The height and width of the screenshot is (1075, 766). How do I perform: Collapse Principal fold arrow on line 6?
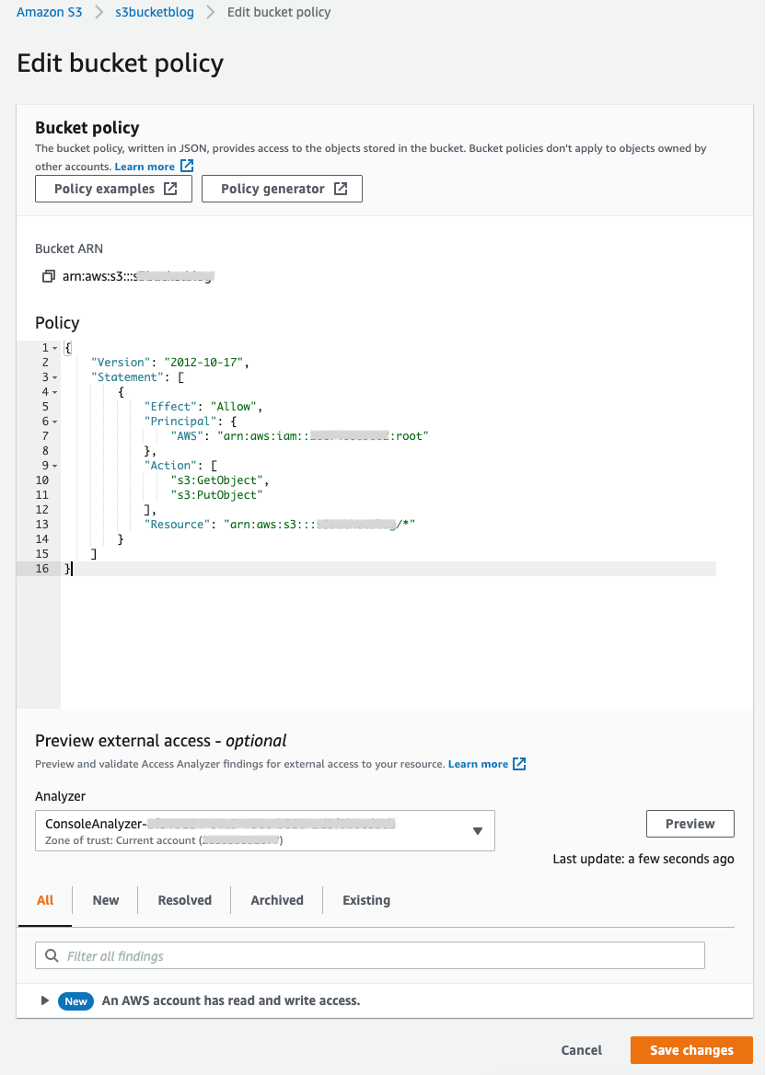point(55,422)
